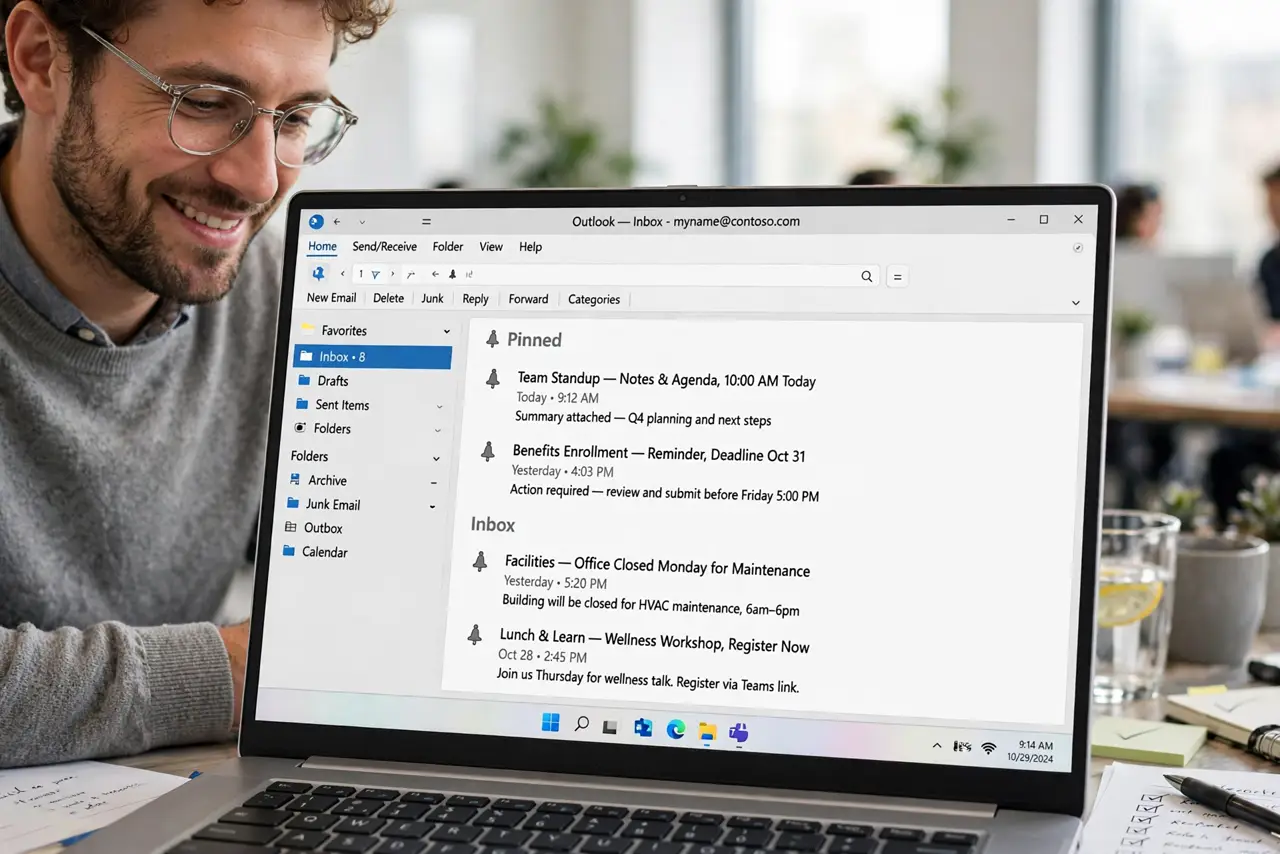This screenshot has height=854, width=1280.
Task: Collapse the Folders section header chevron
Action: tap(436, 458)
